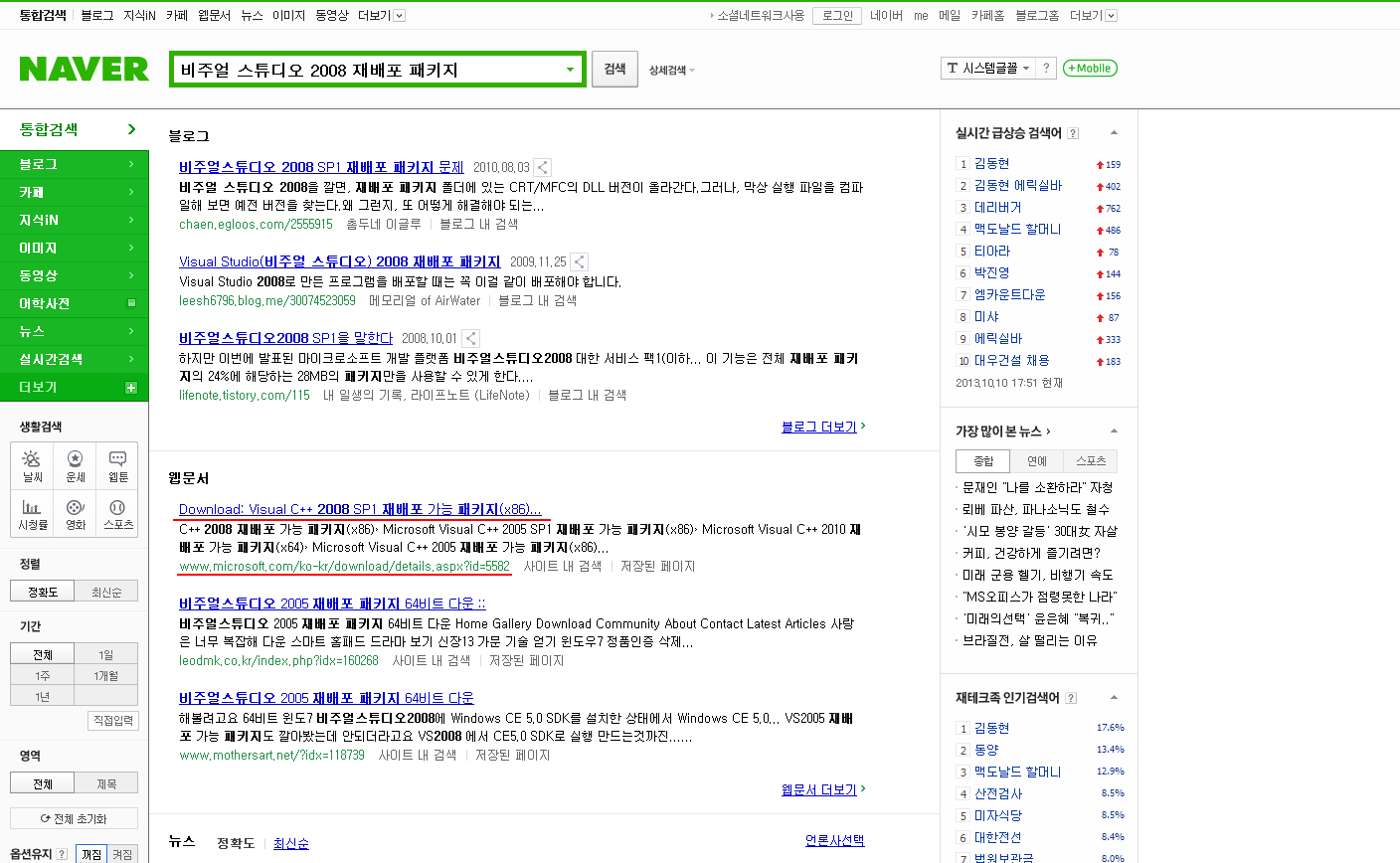The width and height of the screenshot is (1400, 863).
Task: Sort results by 정확도 in sidebar
Action: 43,592
